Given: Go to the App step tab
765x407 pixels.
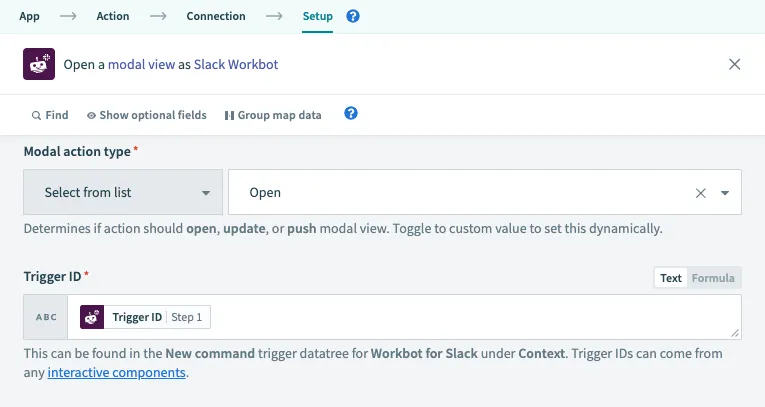Looking at the screenshot, I should pos(30,16).
